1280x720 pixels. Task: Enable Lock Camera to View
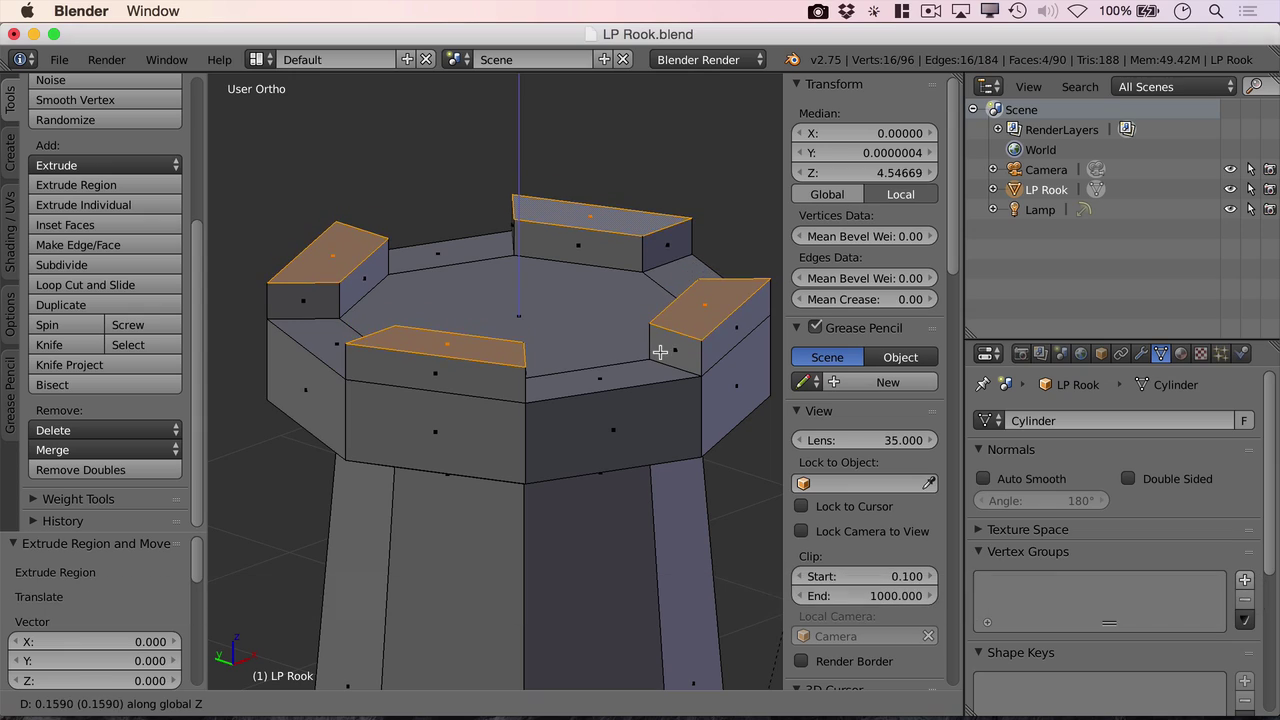click(x=801, y=531)
